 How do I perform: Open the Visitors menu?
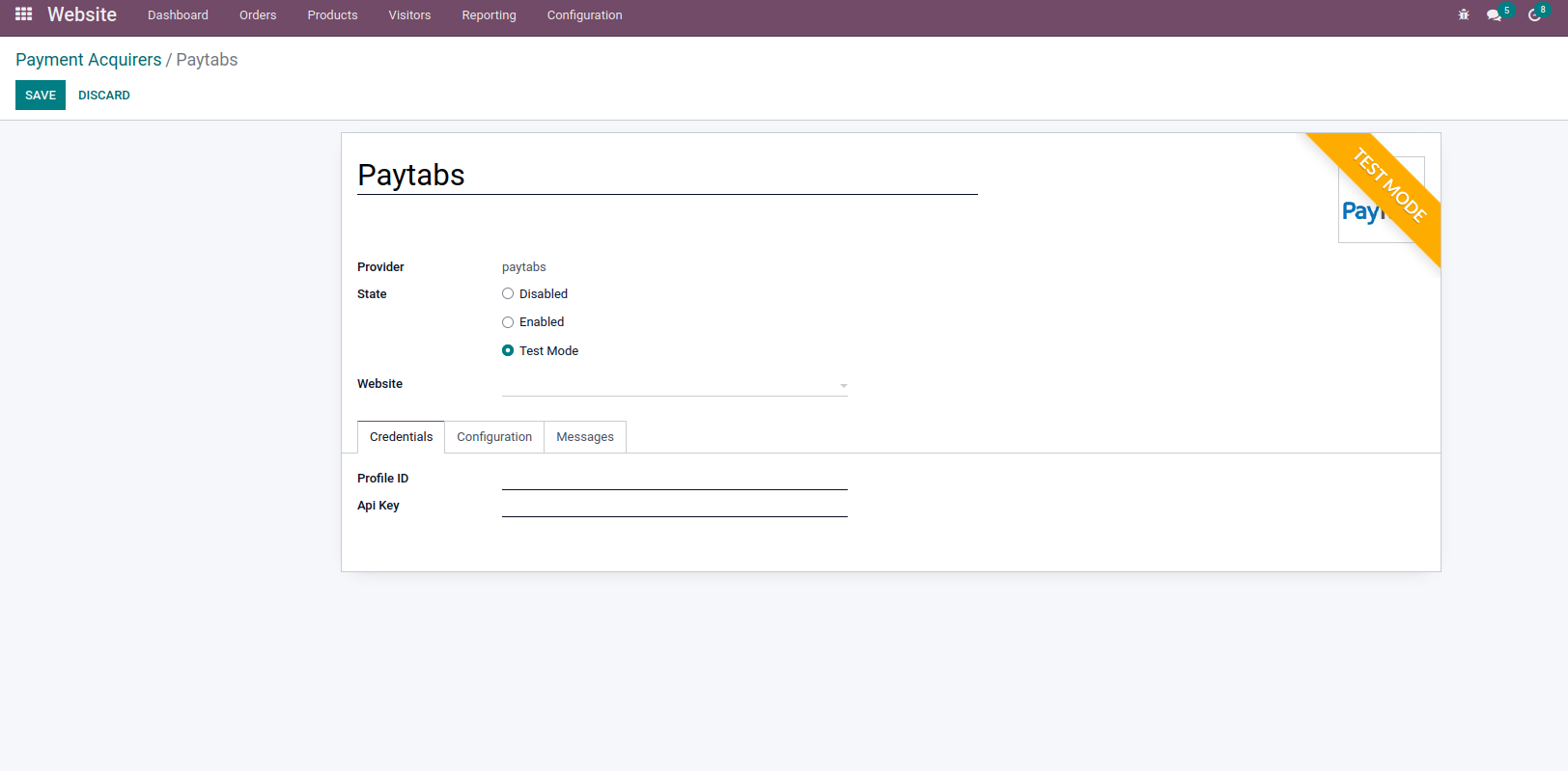coord(409,15)
